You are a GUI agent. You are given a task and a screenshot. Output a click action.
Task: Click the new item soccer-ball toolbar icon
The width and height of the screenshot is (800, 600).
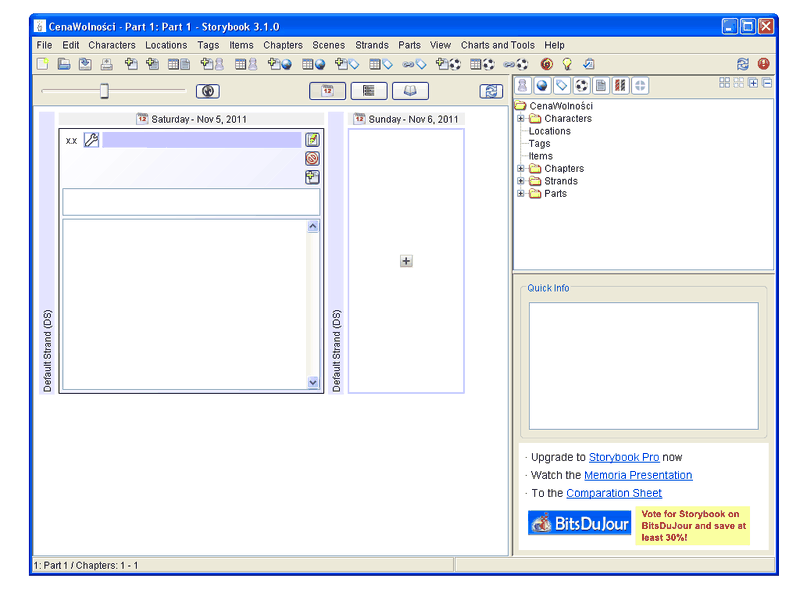[x=448, y=64]
